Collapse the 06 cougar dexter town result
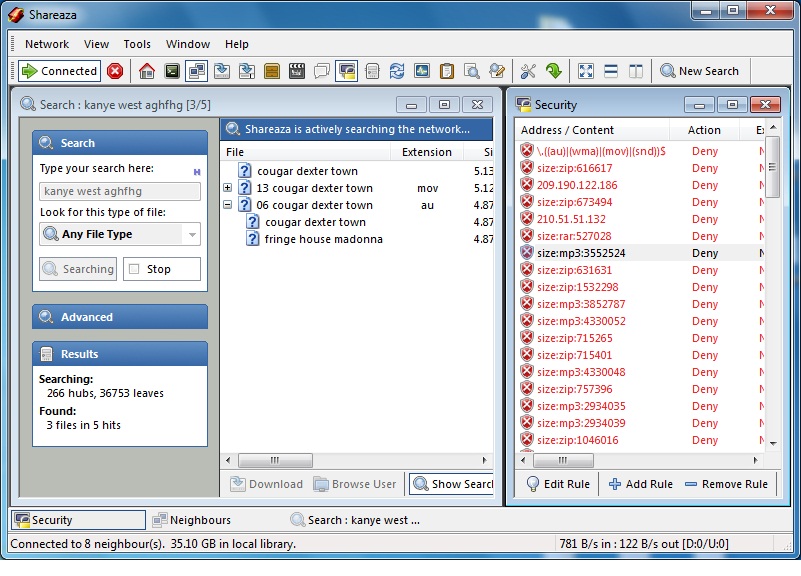801x576 pixels. pyautogui.click(x=227, y=205)
